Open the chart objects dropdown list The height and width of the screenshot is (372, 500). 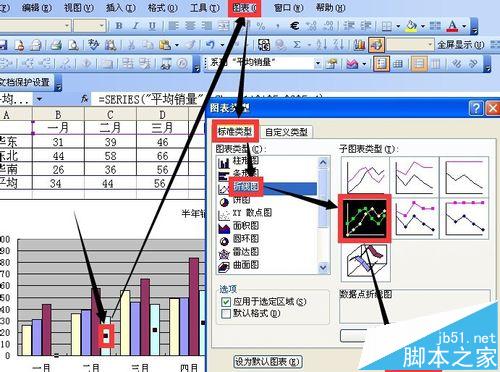tap(318, 63)
